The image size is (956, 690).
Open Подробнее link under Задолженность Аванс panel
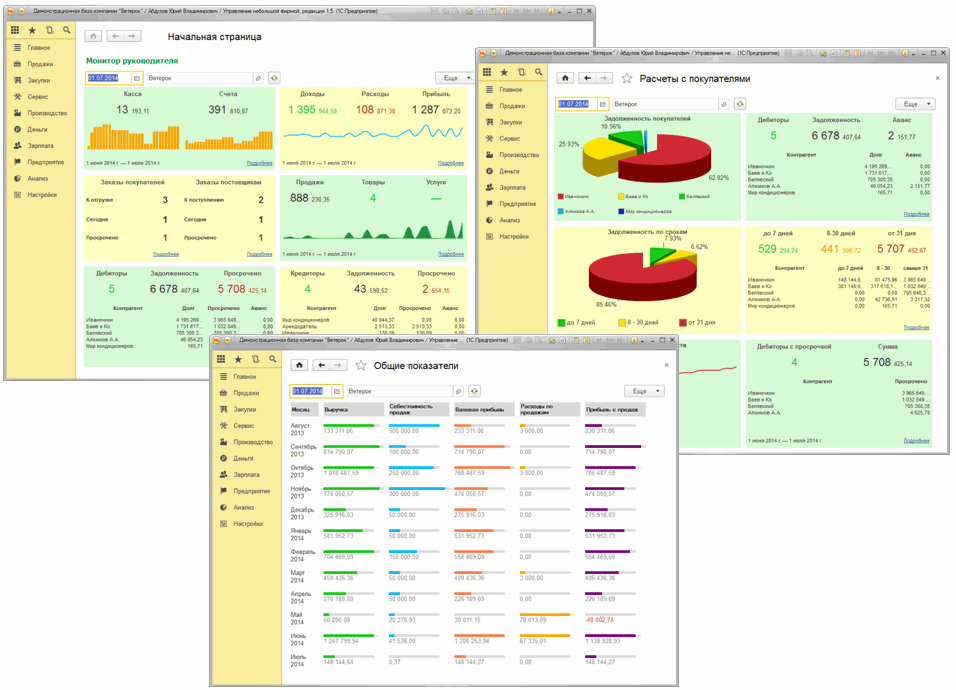916,214
